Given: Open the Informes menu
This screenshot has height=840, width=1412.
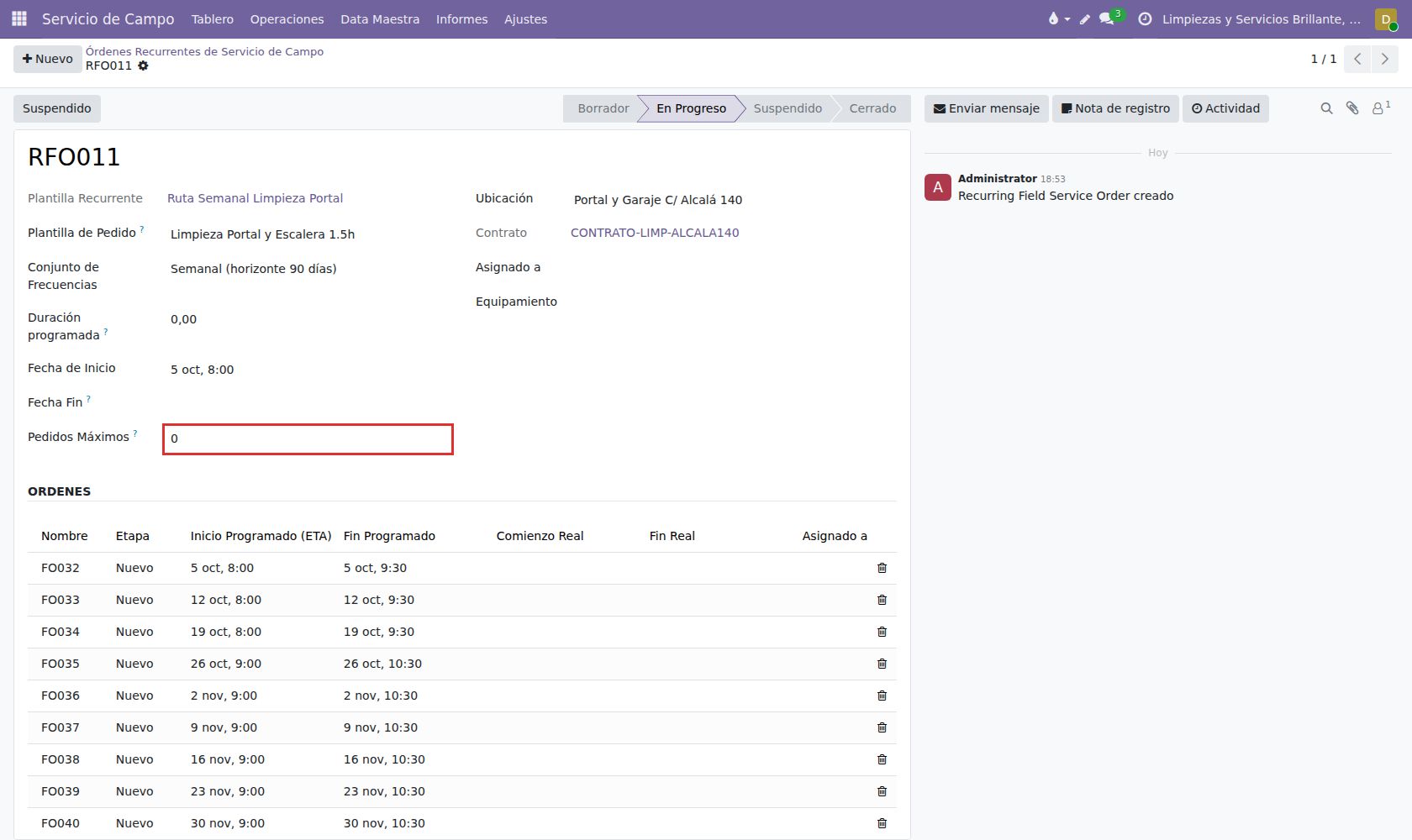Looking at the screenshot, I should pyautogui.click(x=461, y=18).
